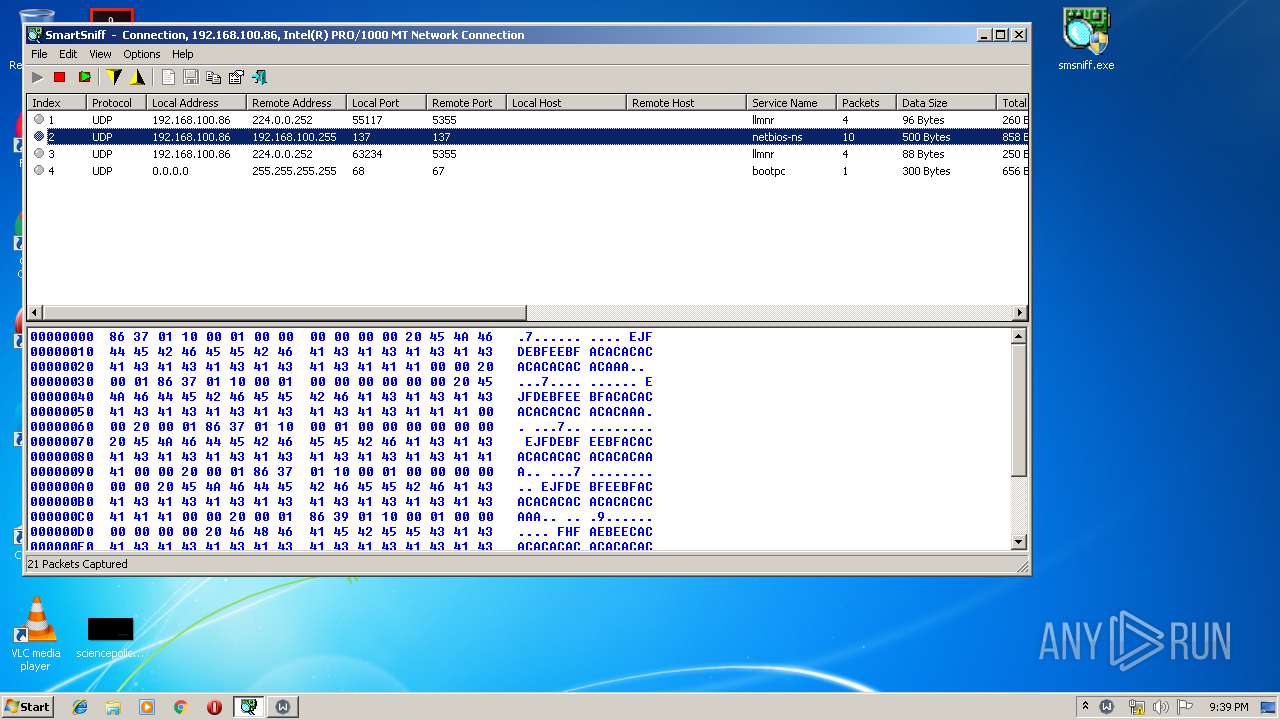
Task: Select the gray status dot of row 1
Action: tap(39, 119)
